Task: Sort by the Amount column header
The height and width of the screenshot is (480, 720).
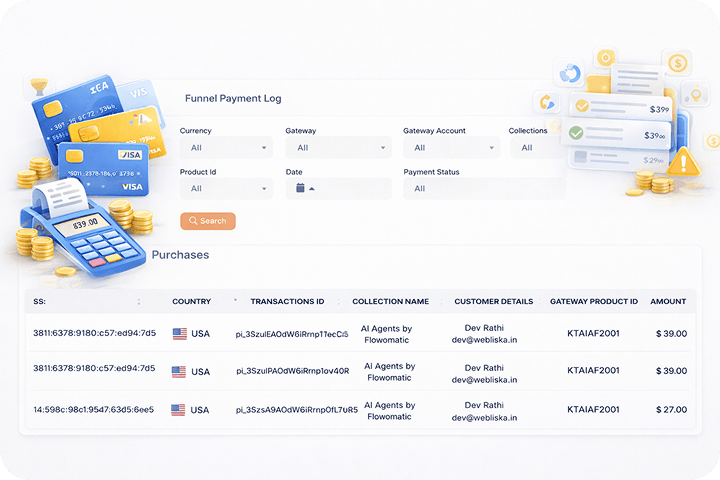Action: point(668,301)
